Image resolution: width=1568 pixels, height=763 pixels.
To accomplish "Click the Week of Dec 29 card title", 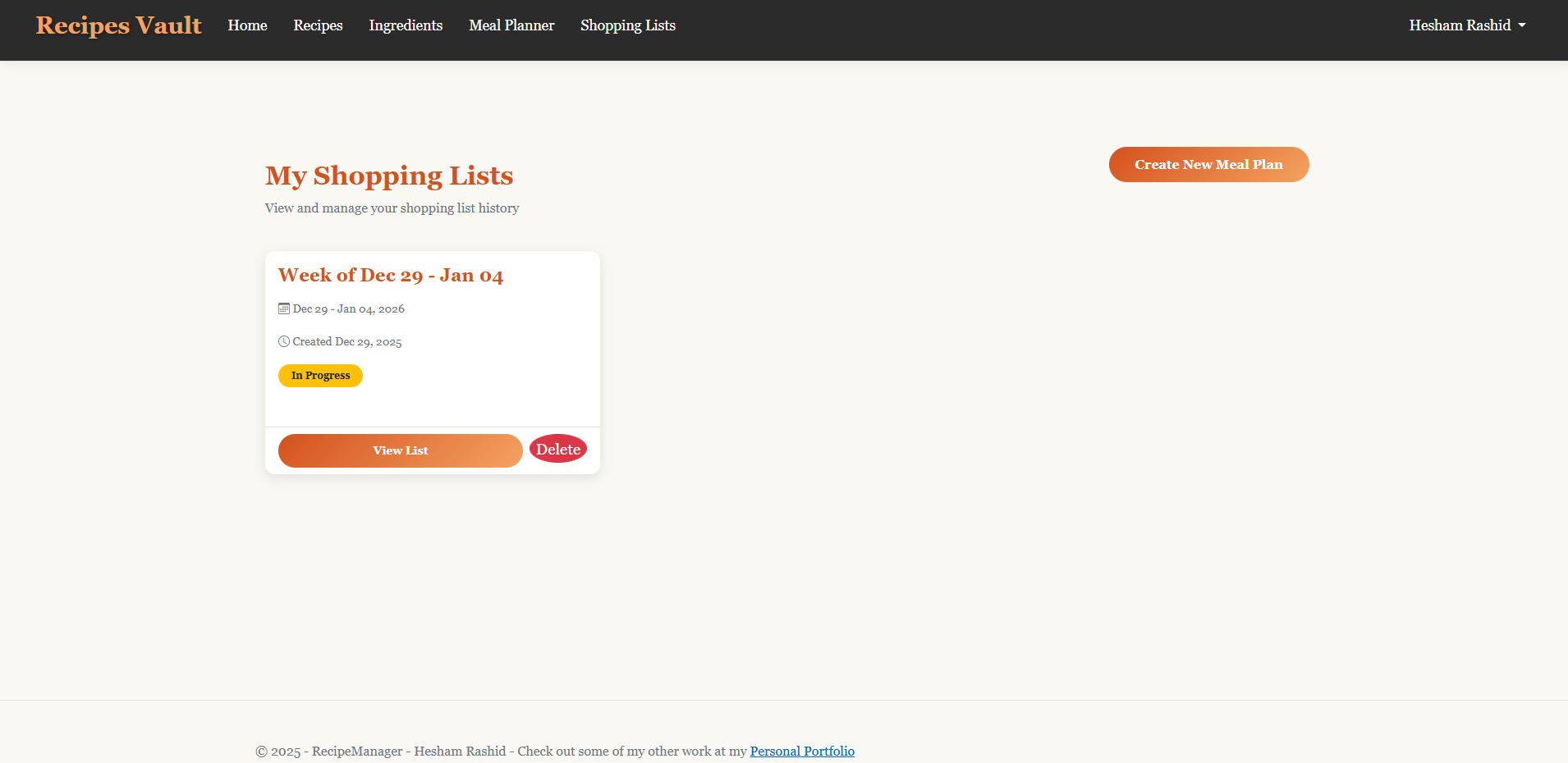I will tap(390, 276).
